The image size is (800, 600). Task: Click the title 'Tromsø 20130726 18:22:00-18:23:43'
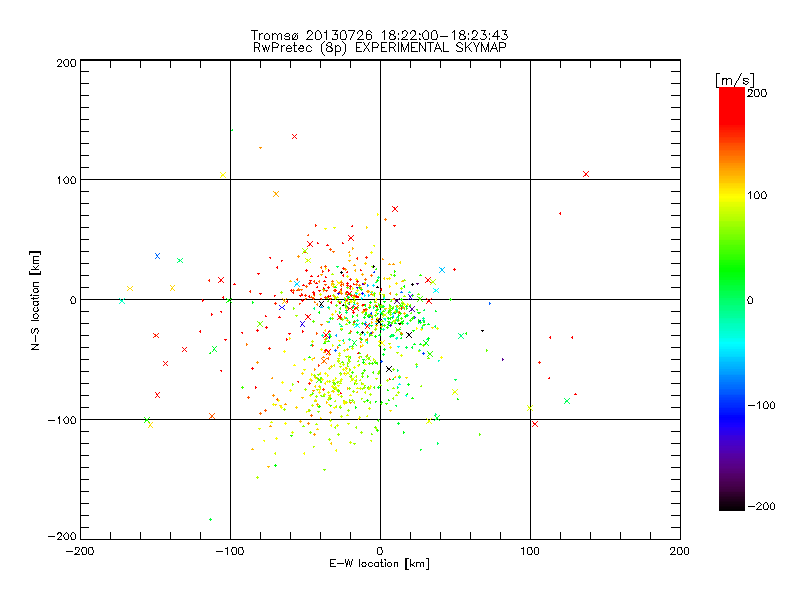[x=379, y=35]
